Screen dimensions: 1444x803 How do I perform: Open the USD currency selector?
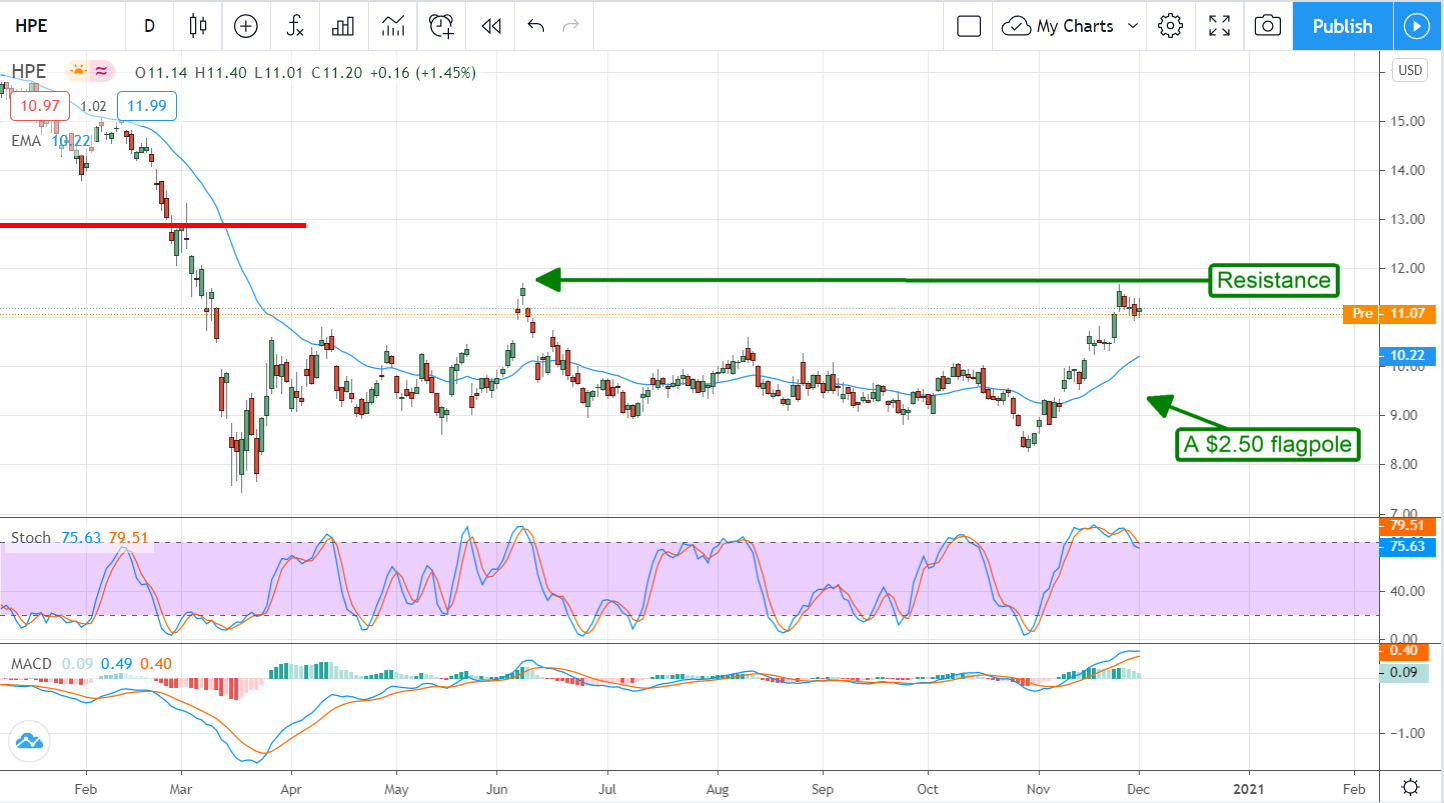[1410, 71]
